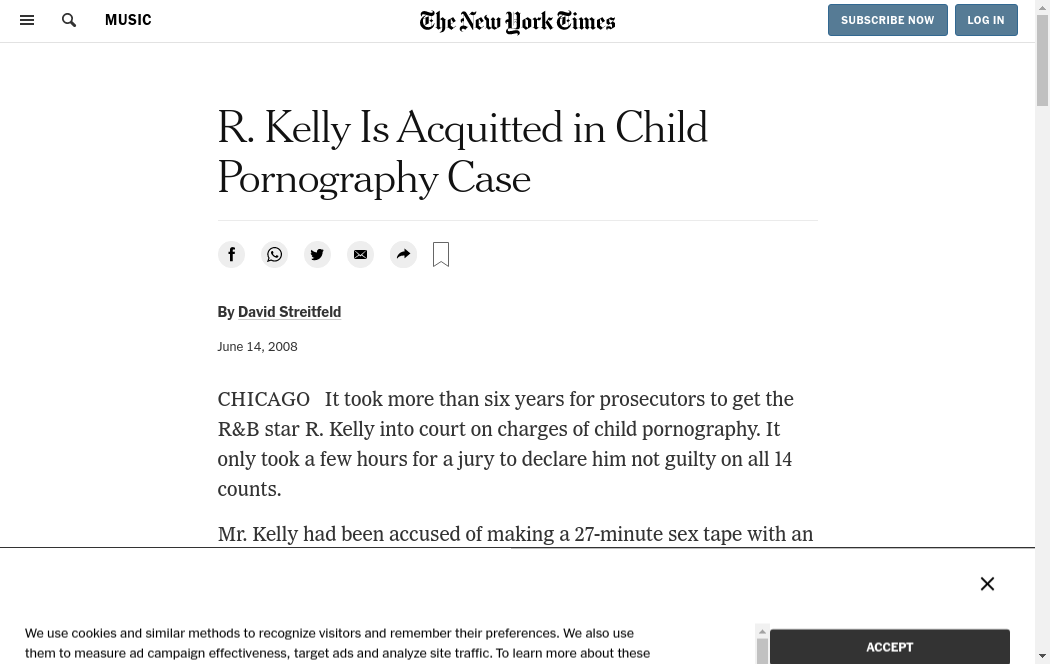1050x664 pixels.
Task: Share article on Twitter
Action: pos(317,255)
